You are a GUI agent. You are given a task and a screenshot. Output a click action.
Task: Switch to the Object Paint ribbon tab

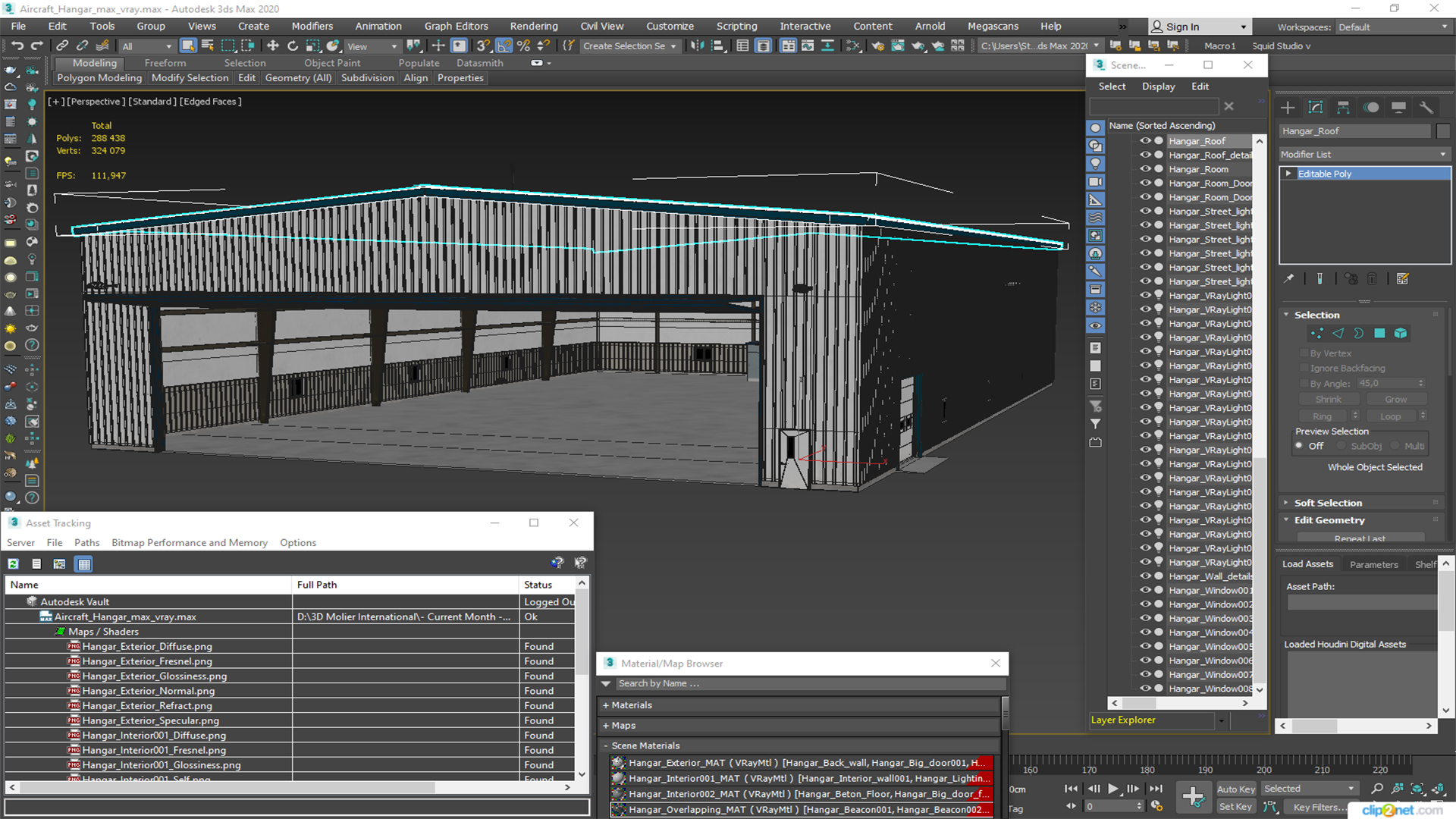pos(332,63)
